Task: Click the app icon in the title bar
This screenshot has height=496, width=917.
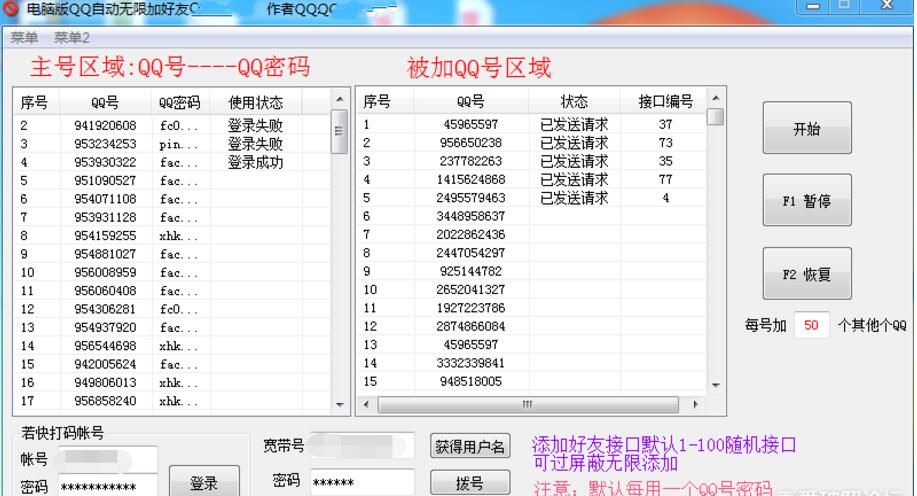Action: [x=11, y=8]
